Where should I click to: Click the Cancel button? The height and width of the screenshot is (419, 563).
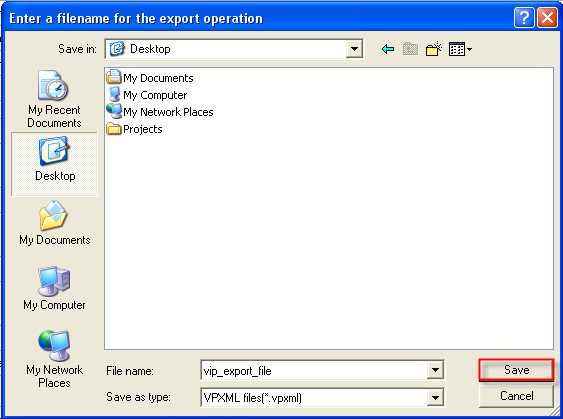(x=516, y=396)
